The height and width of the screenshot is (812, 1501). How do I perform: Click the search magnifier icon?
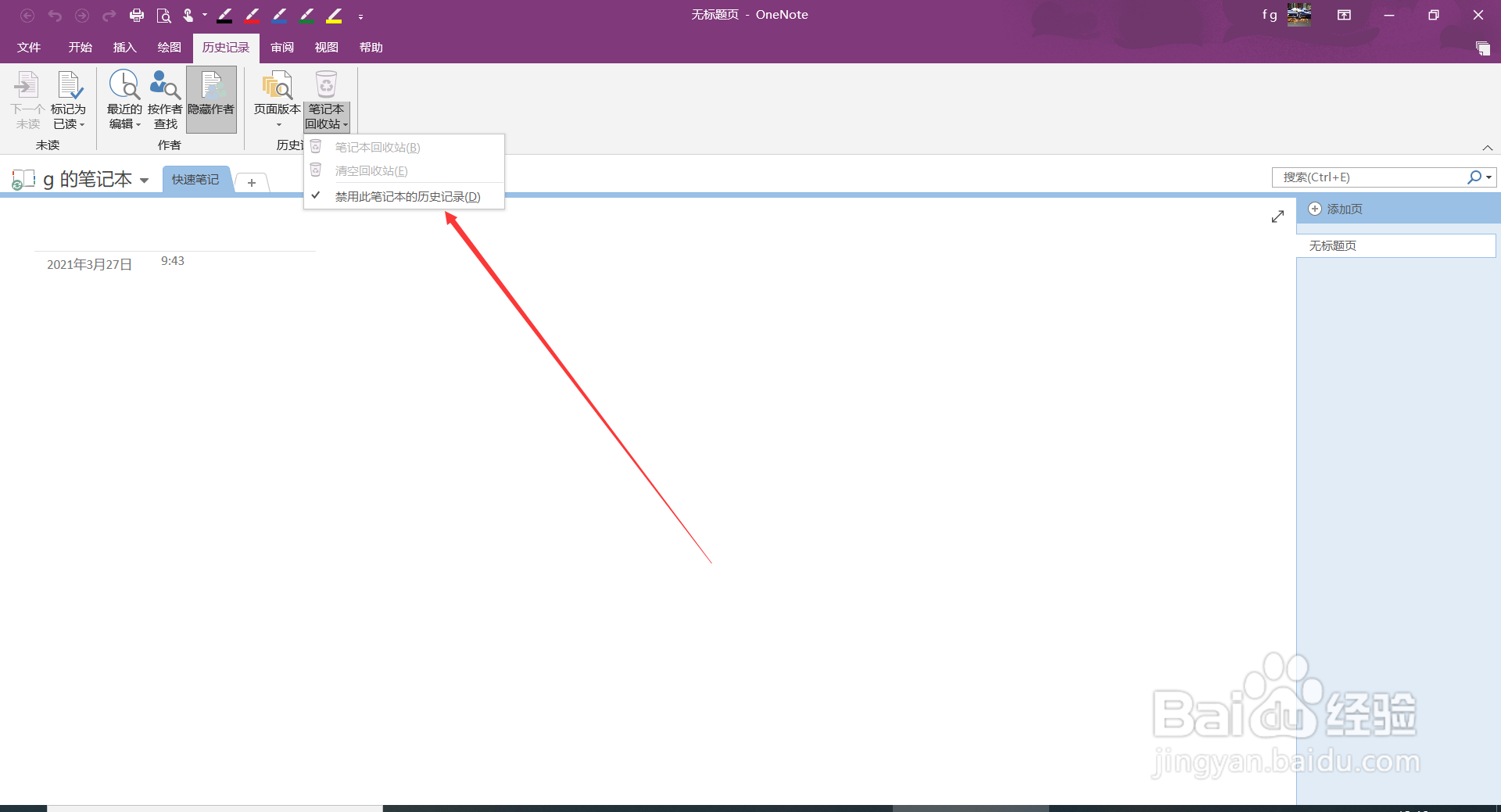(1474, 177)
